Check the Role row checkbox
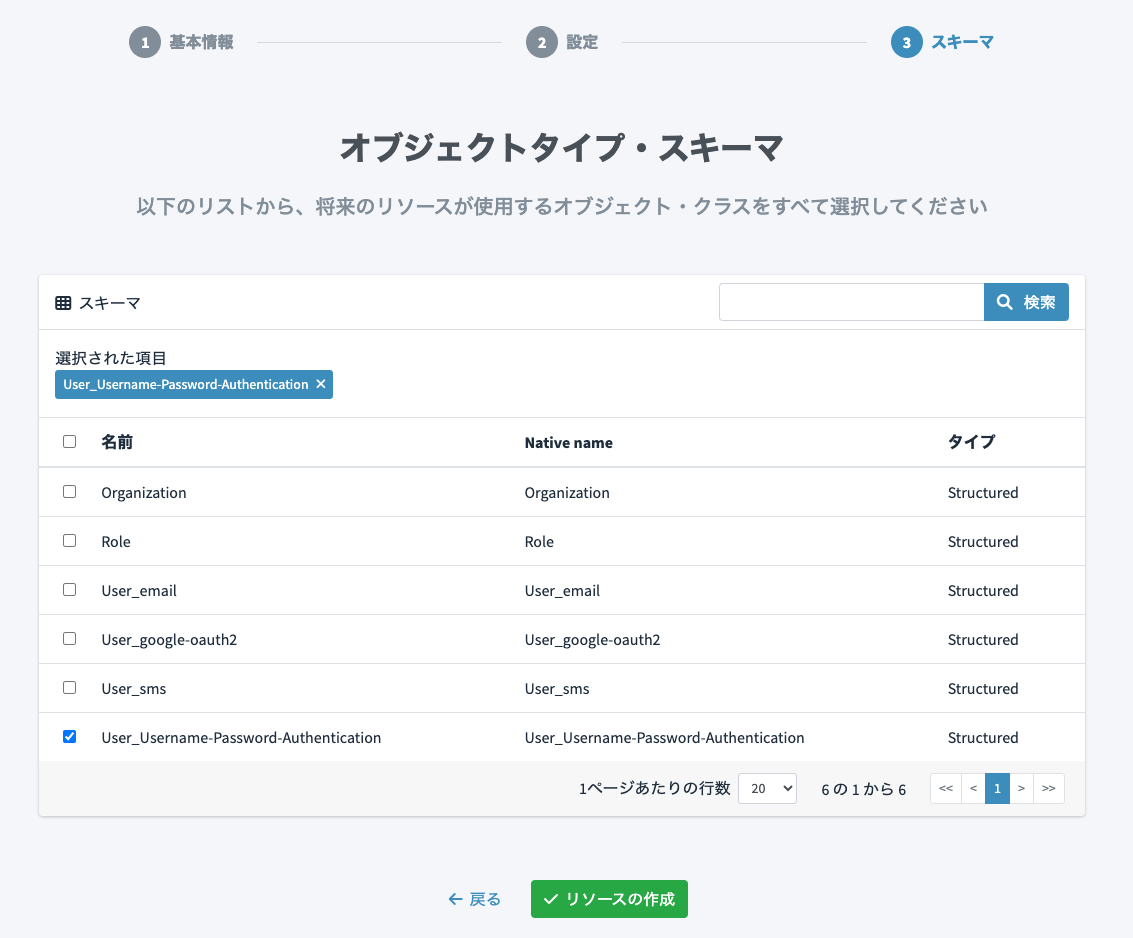This screenshot has width=1133, height=938. 69,541
